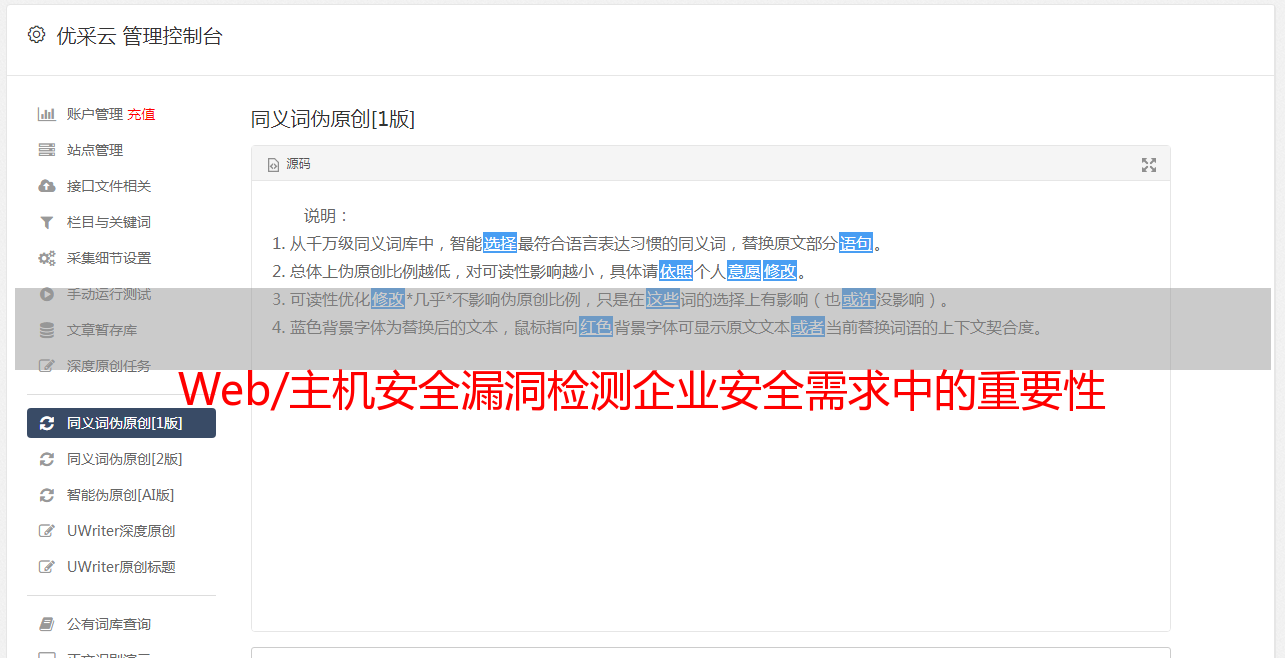Select active 同义词伪原创[1版] menu entry
The height and width of the screenshot is (658, 1285).
121,423
